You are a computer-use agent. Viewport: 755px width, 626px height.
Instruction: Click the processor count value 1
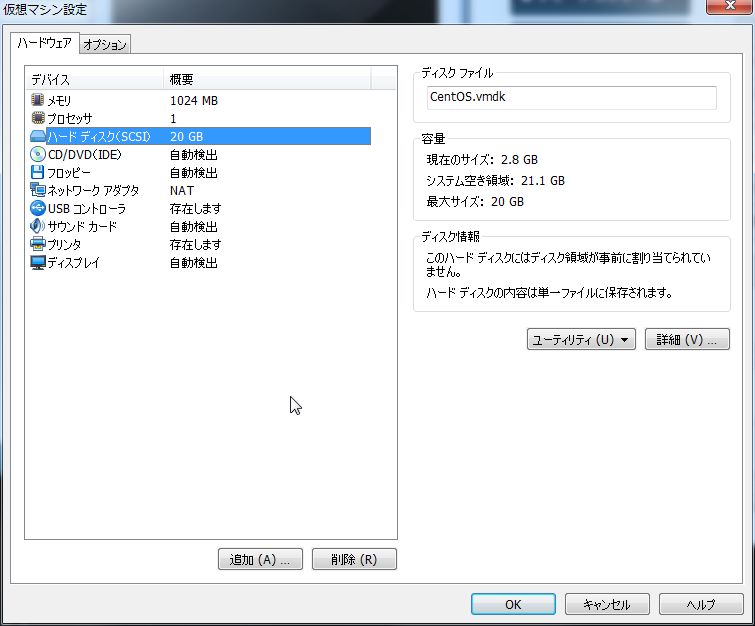(x=173, y=118)
